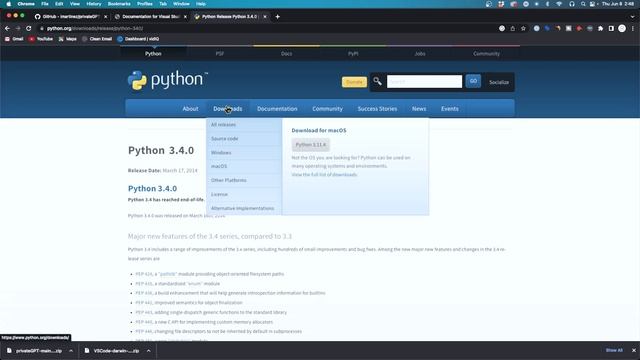This screenshot has width=640, height=360.
Task: Open the Dashboard vidIQ bookmark
Action: click(138, 39)
